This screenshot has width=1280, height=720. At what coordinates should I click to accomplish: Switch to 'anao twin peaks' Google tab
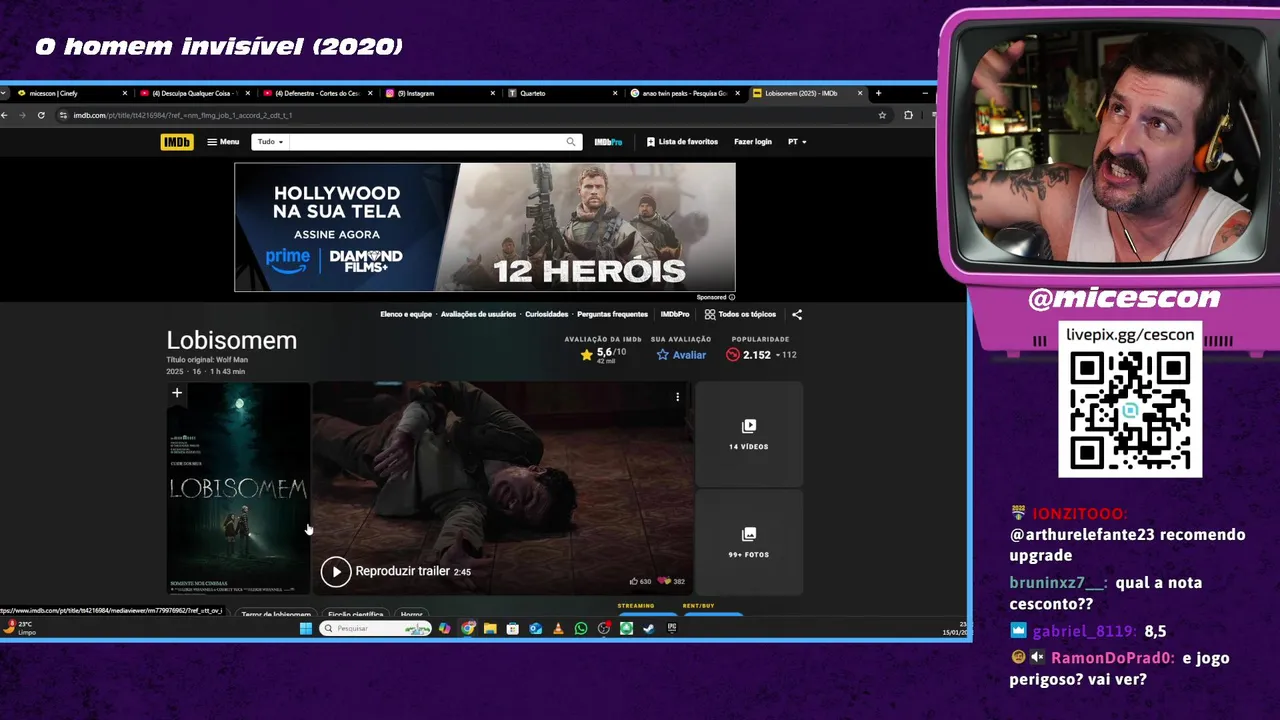683,93
